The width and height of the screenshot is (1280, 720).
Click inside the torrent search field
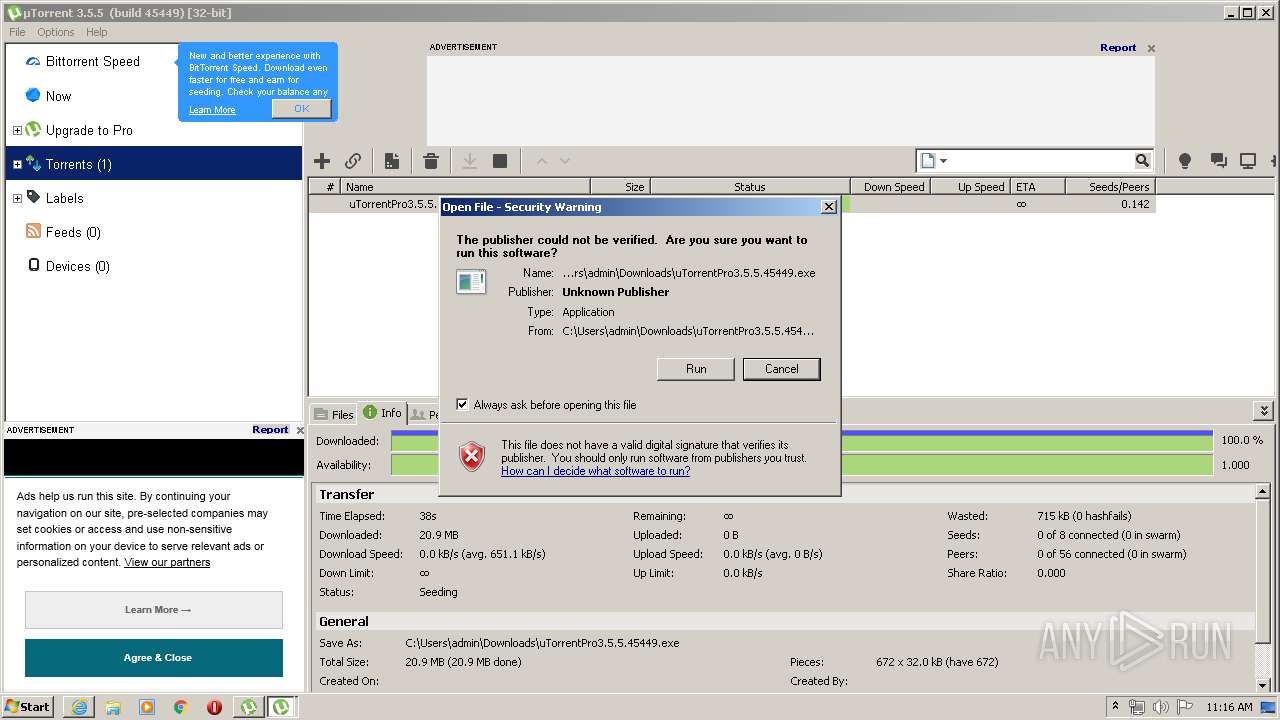[x=1041, y=160]
